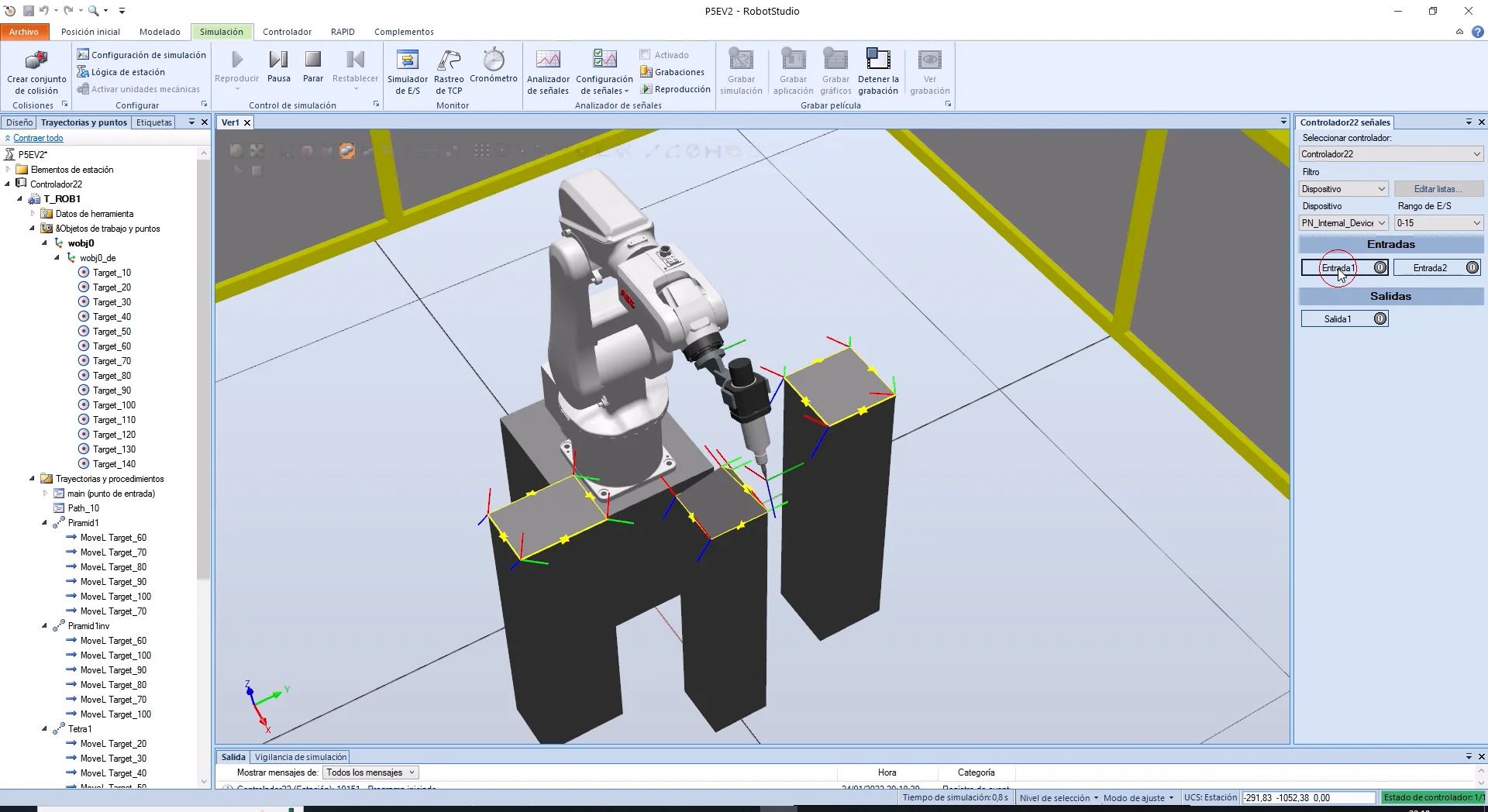Viewport: 1488px width, 812px height.
Task: Select Target_10 in the tree
Action: click(112, 273)
